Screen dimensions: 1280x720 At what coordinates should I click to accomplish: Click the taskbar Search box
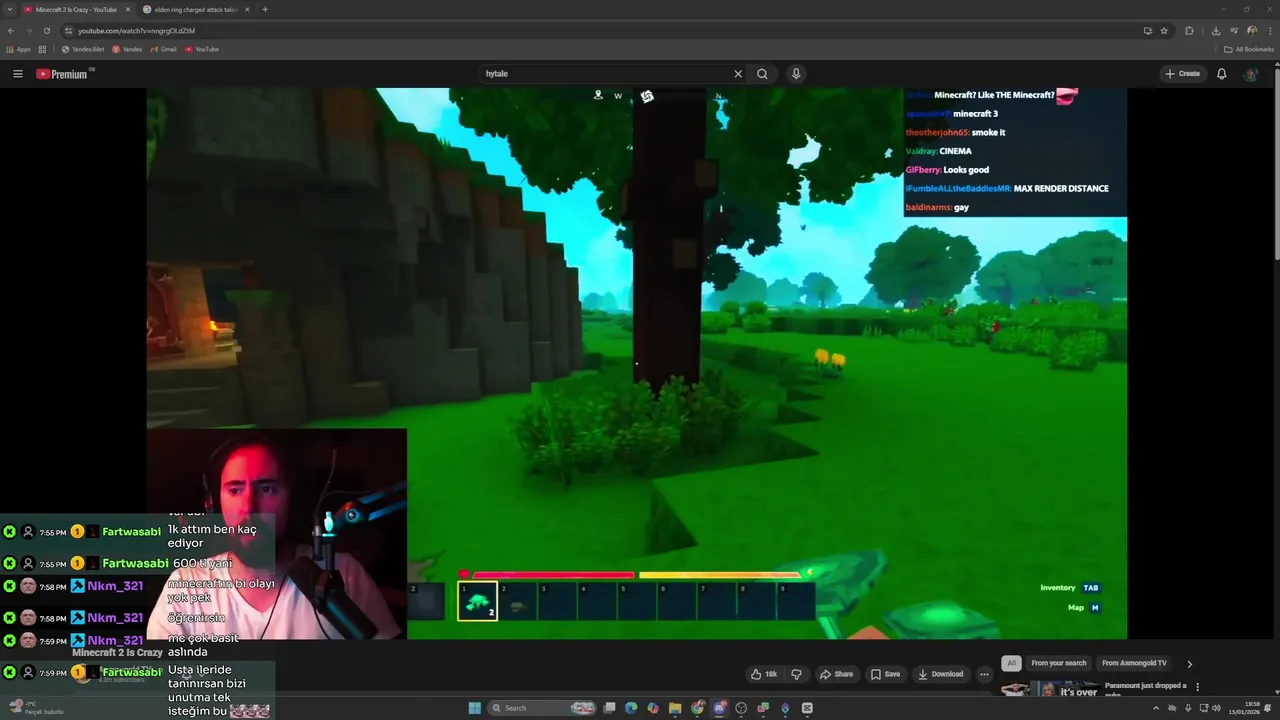[543, 708]
